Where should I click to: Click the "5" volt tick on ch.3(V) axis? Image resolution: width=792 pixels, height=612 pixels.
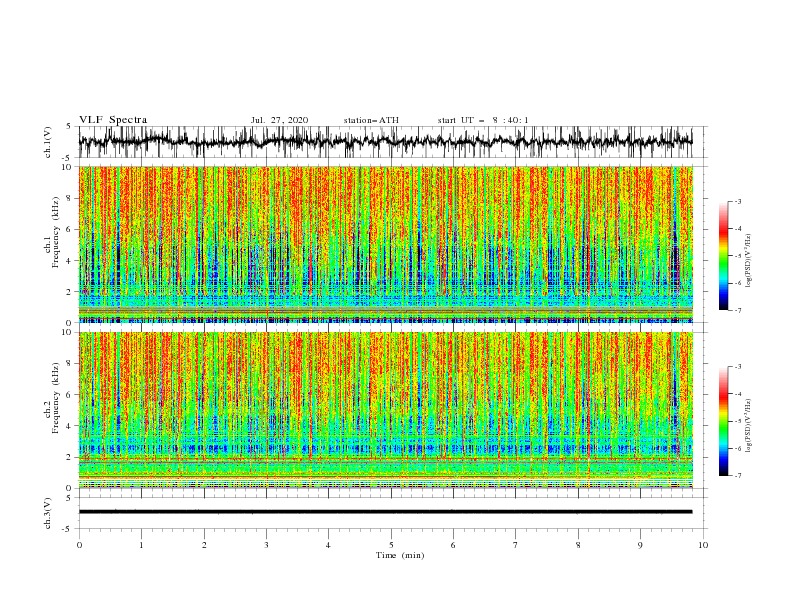(69, 498)
